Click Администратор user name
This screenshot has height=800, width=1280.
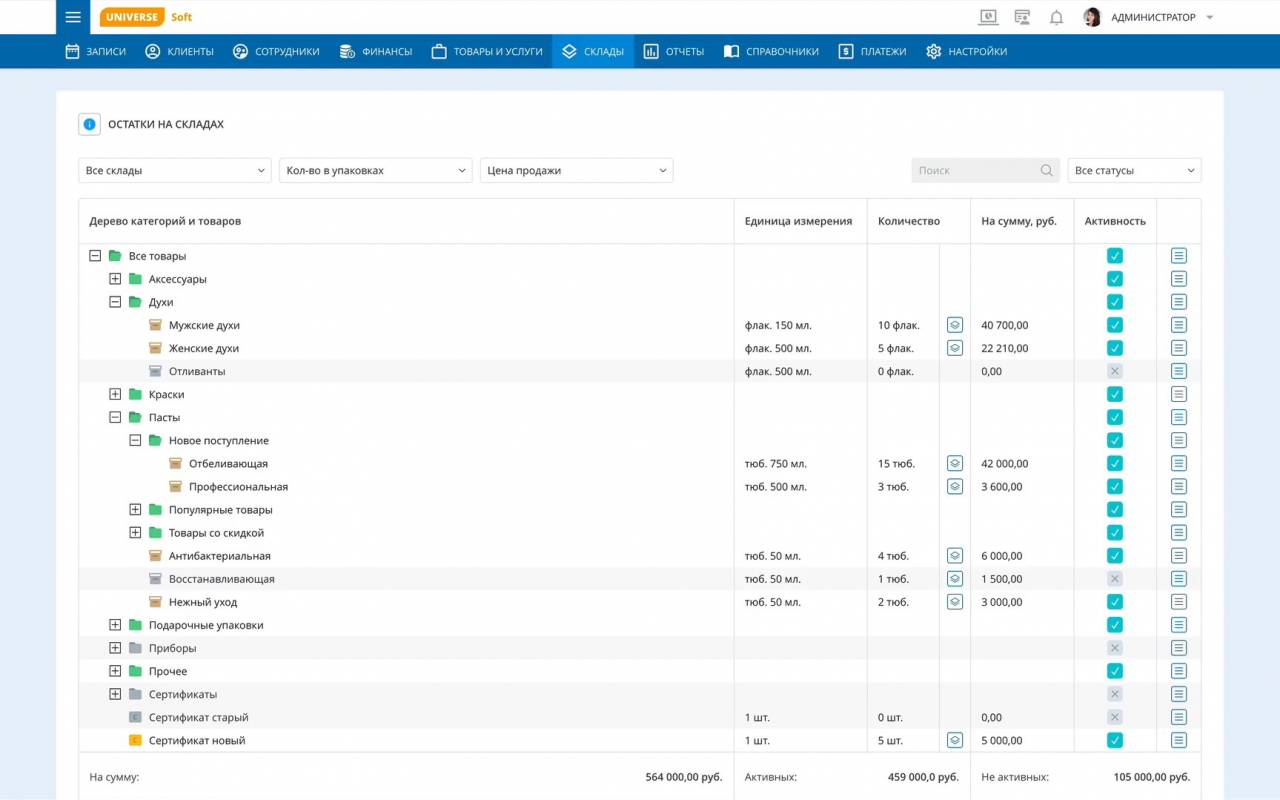(1153, 17)
